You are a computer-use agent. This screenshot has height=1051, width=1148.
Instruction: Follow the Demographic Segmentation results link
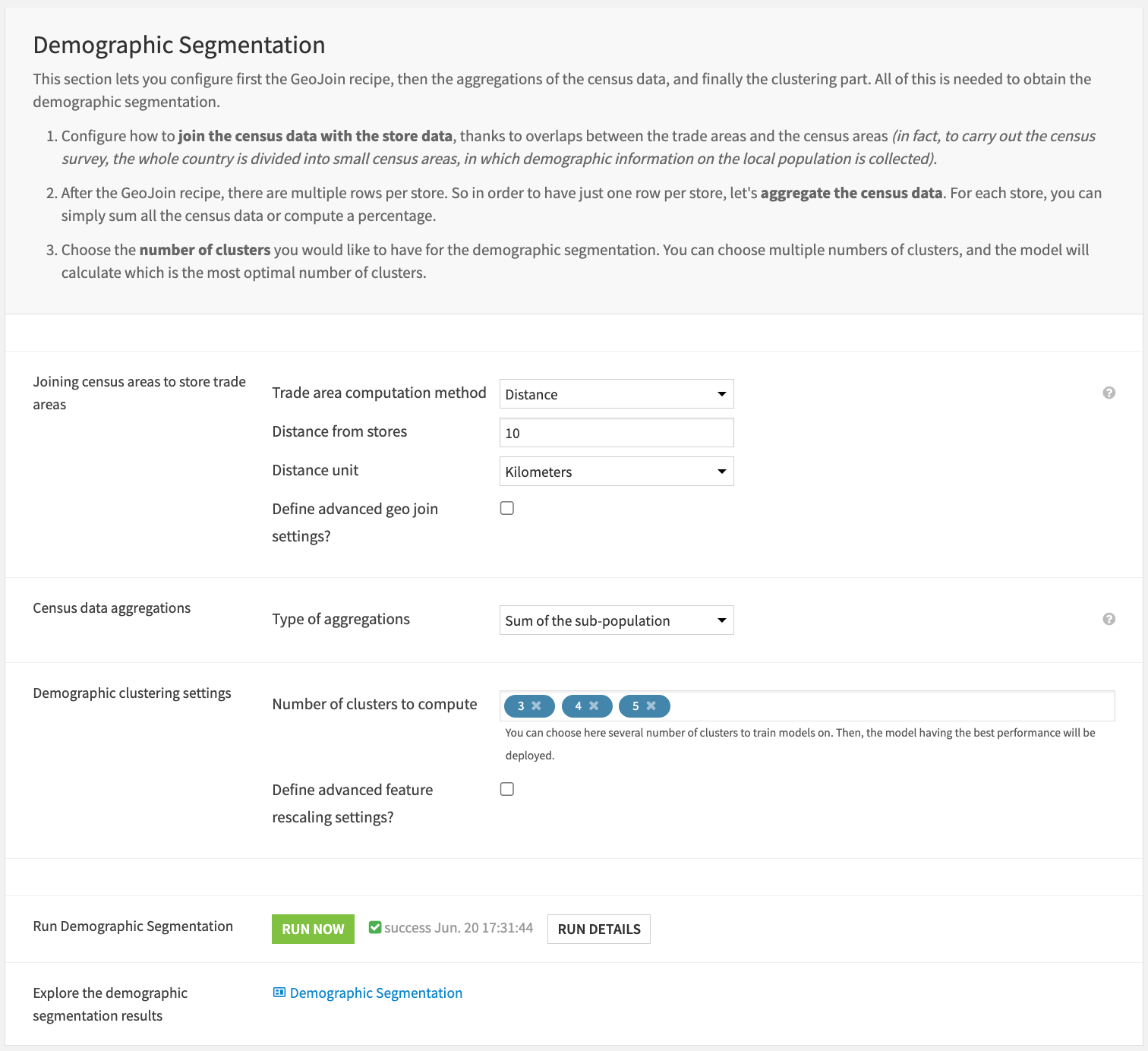[376, 993]
